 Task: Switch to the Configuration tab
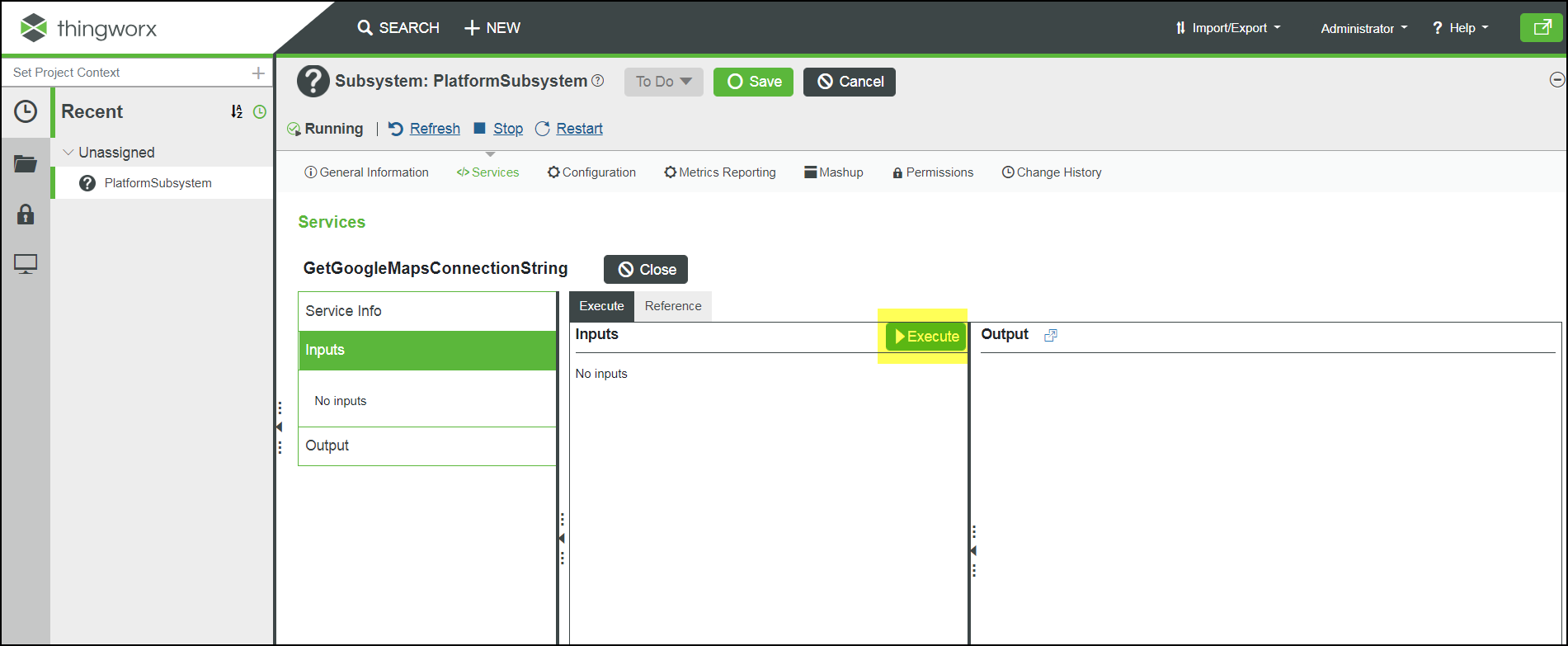tap(591, 172)
